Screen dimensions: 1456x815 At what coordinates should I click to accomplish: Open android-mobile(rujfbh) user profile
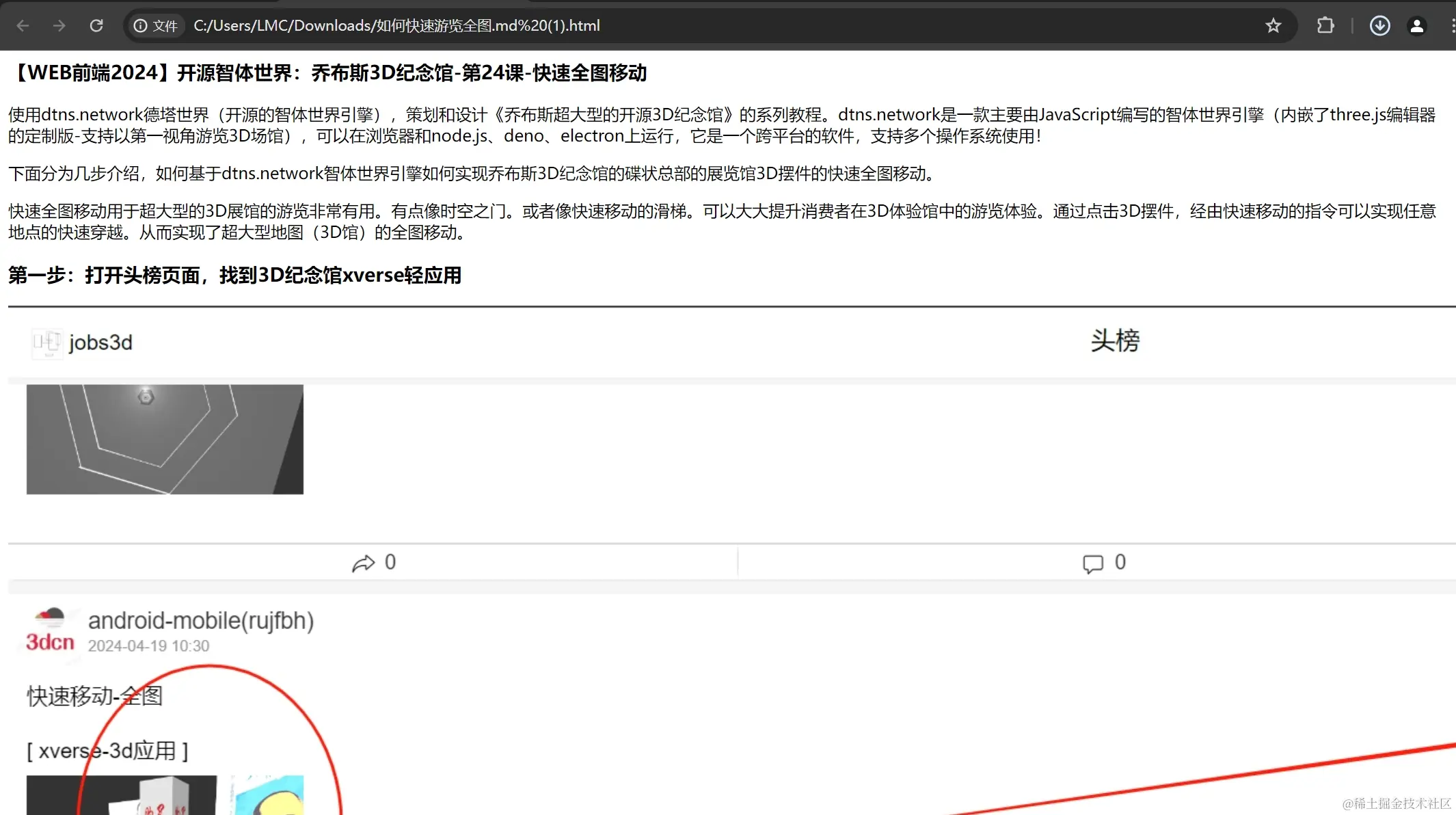pyautogui.click(x=201, y=620)
